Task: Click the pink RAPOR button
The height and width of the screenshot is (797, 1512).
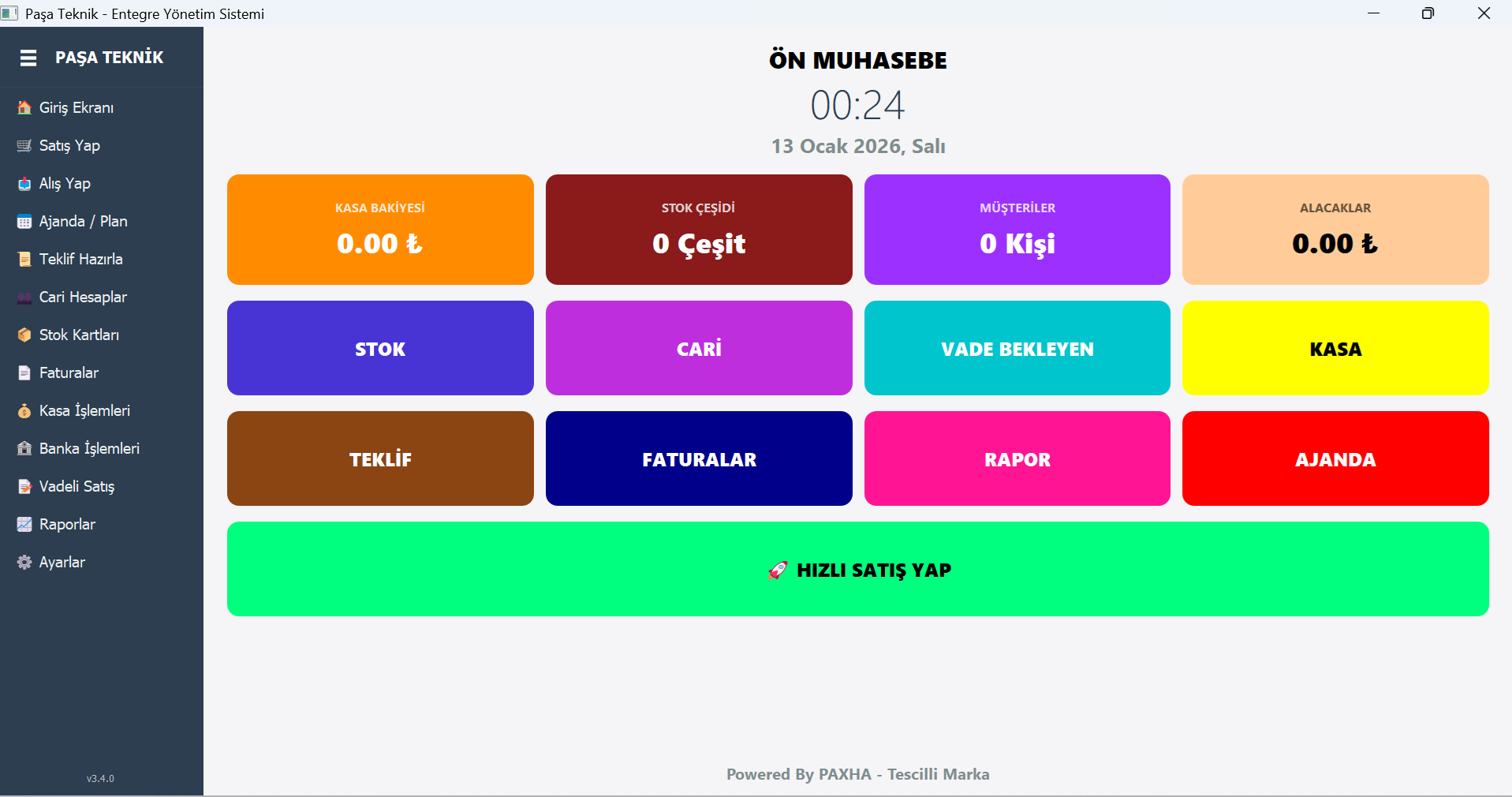Action: [x=1017, y=458]
